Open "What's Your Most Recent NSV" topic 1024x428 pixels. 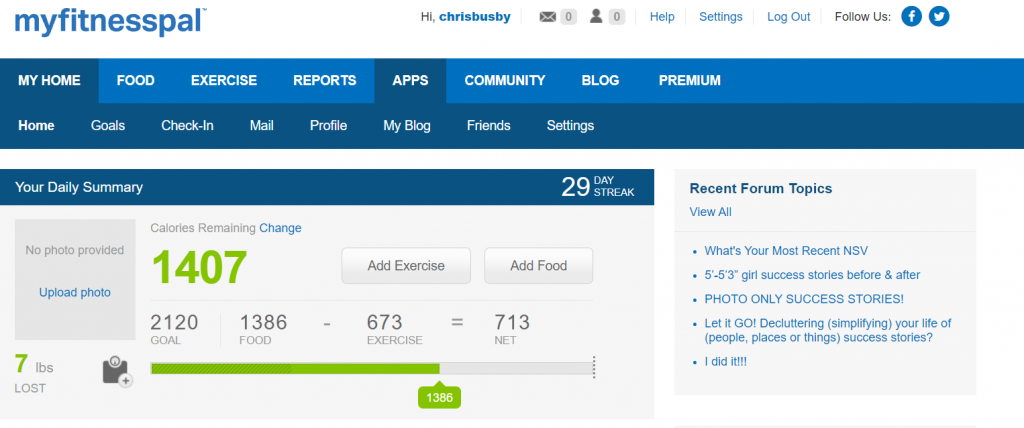point(786,251)
